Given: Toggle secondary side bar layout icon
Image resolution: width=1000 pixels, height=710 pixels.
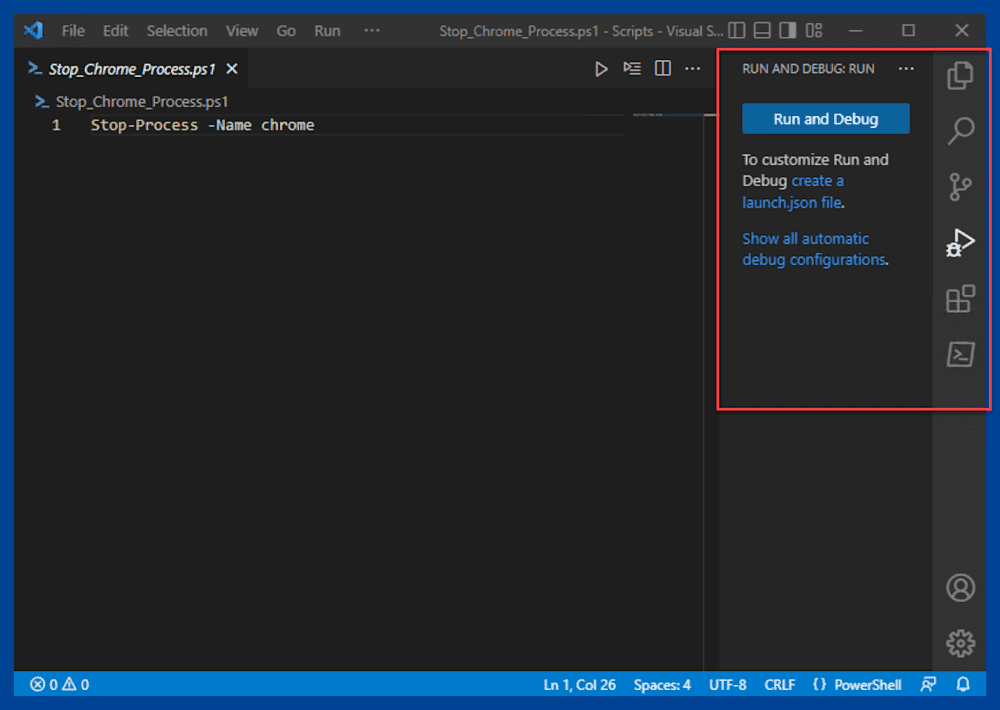Looking at the screenshot, I should click(788, 31).
